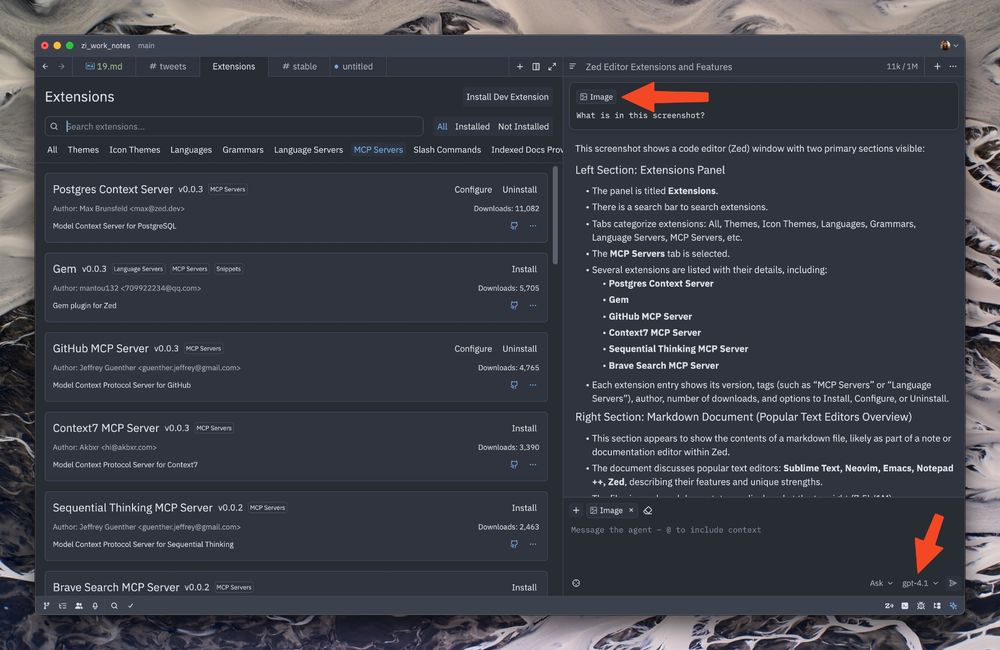Image resolution: width=1000 pixels, height=650 pixels.
Task: Open the repository link of Postgres Context Server
Action: (514, 226)
